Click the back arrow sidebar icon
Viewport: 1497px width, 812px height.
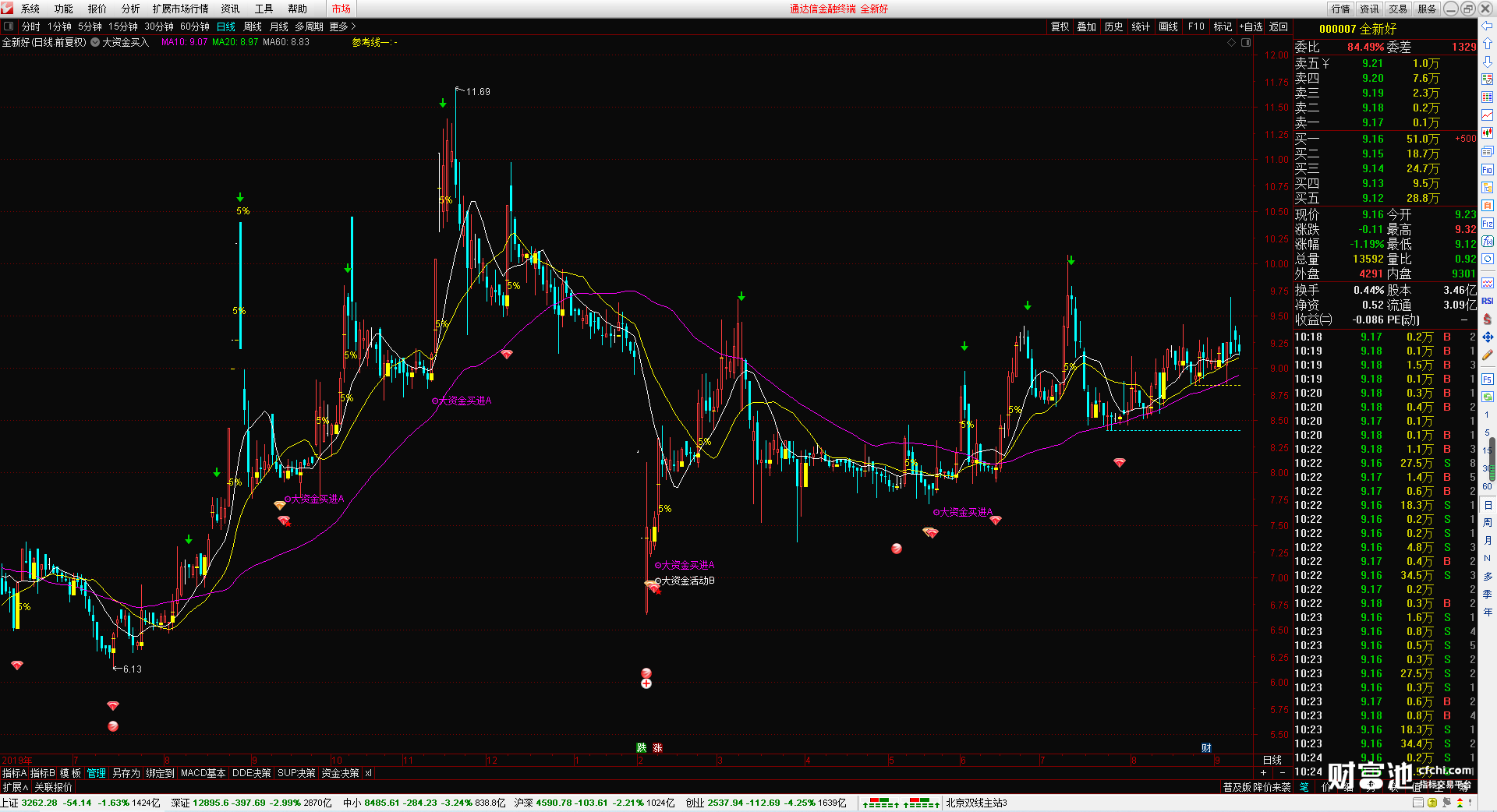point(1488,26)
